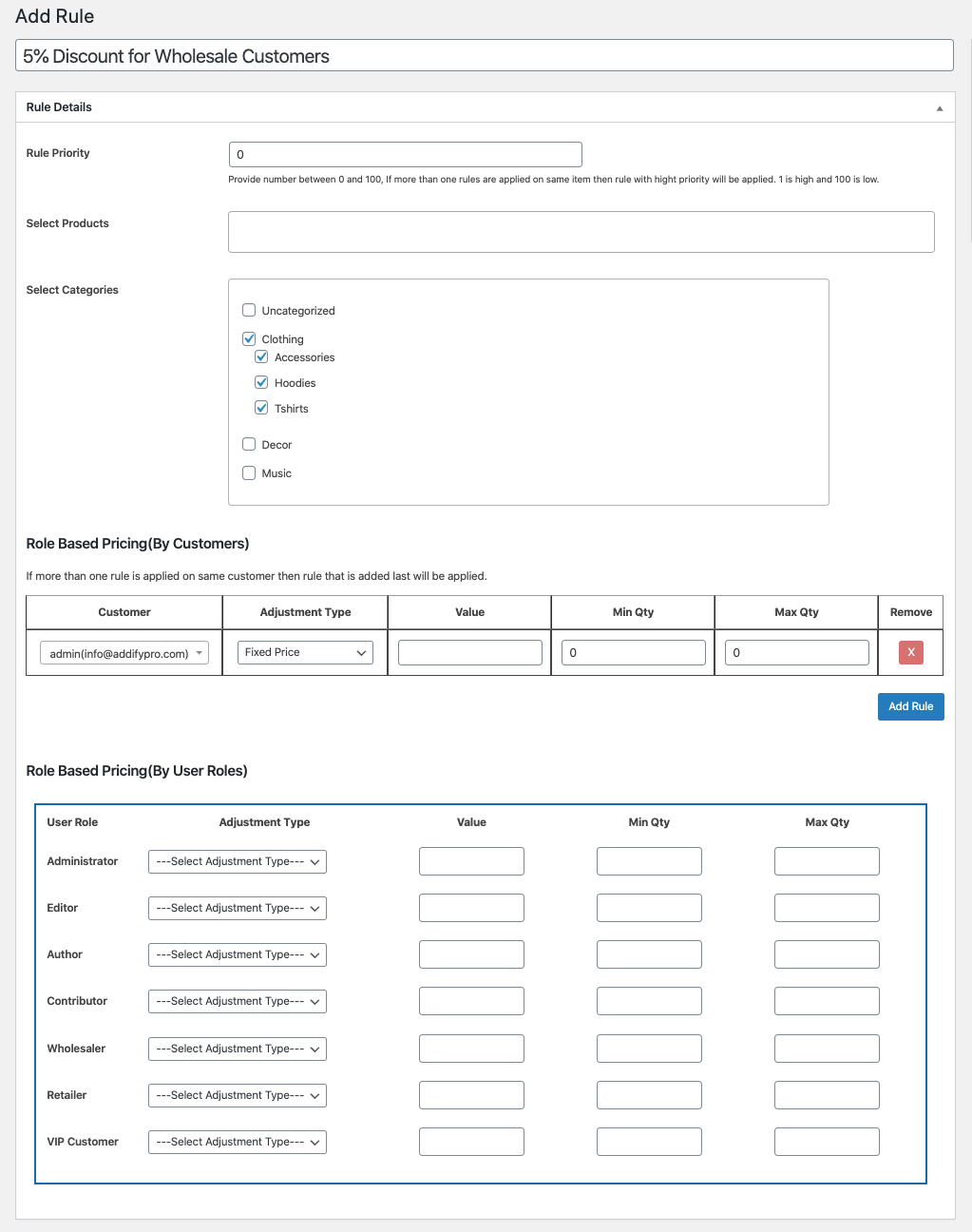Open VIP Customer's adjustment type dropdown
972x1232 pixels.
237,1142
